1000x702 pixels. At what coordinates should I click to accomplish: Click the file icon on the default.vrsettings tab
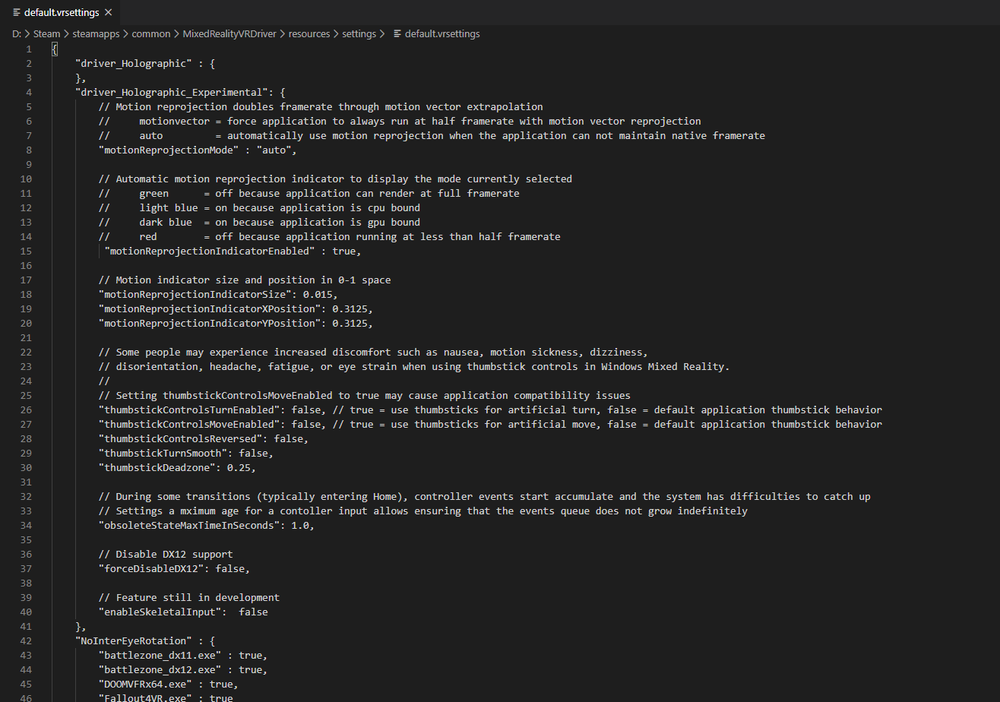pos(16,12)
